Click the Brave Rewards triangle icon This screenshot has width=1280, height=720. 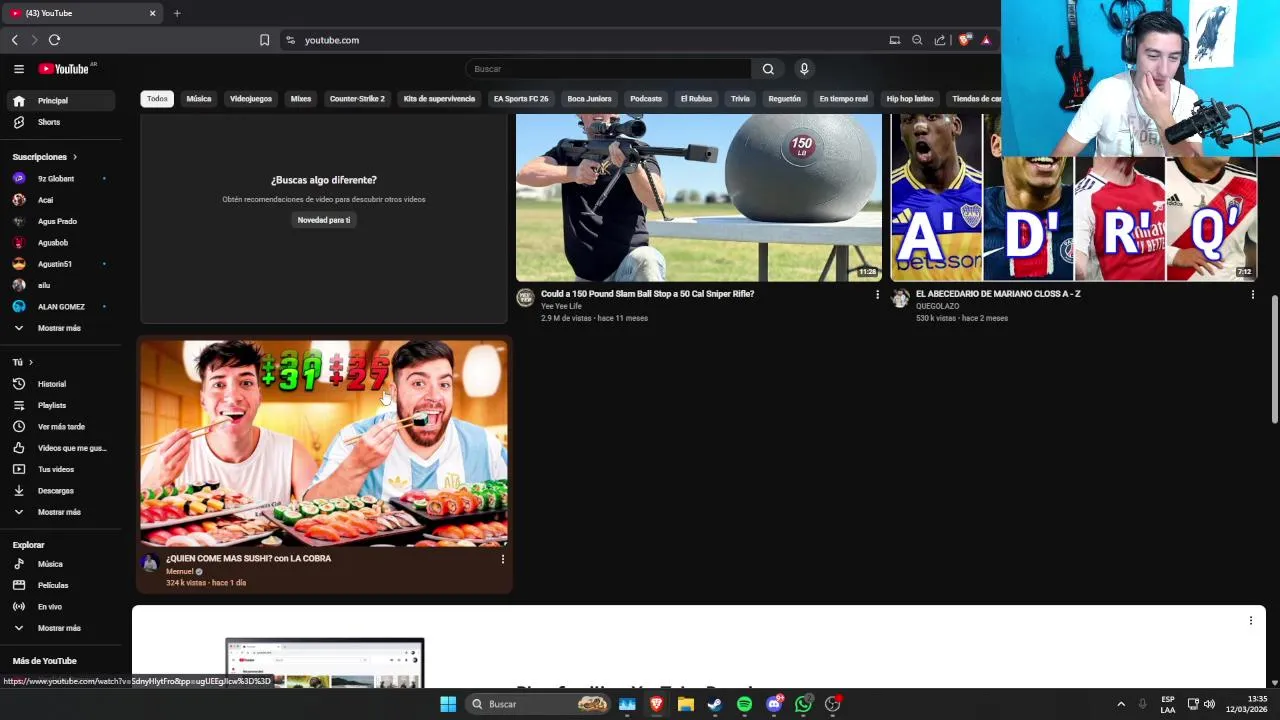[986, 40]
